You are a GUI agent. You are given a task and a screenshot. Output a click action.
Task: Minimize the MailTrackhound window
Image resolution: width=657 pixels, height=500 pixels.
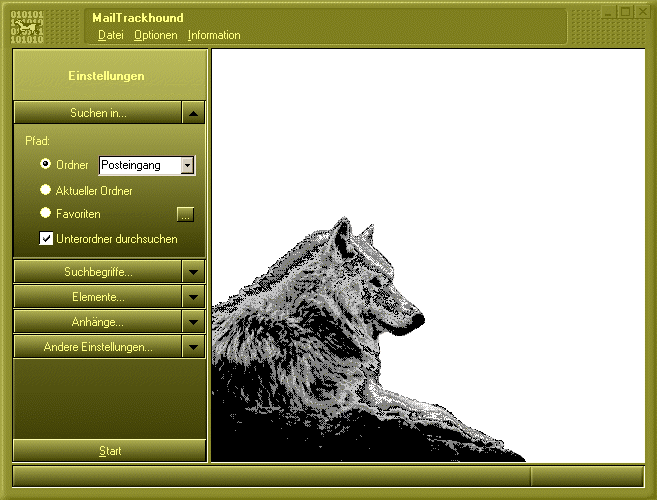tap(607, 12)
